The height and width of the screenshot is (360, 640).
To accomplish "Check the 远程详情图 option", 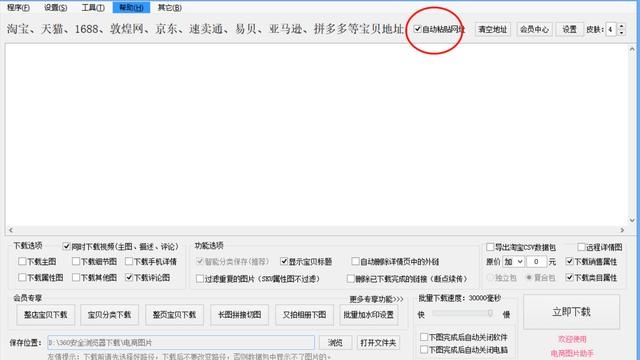I will [581, 247].
